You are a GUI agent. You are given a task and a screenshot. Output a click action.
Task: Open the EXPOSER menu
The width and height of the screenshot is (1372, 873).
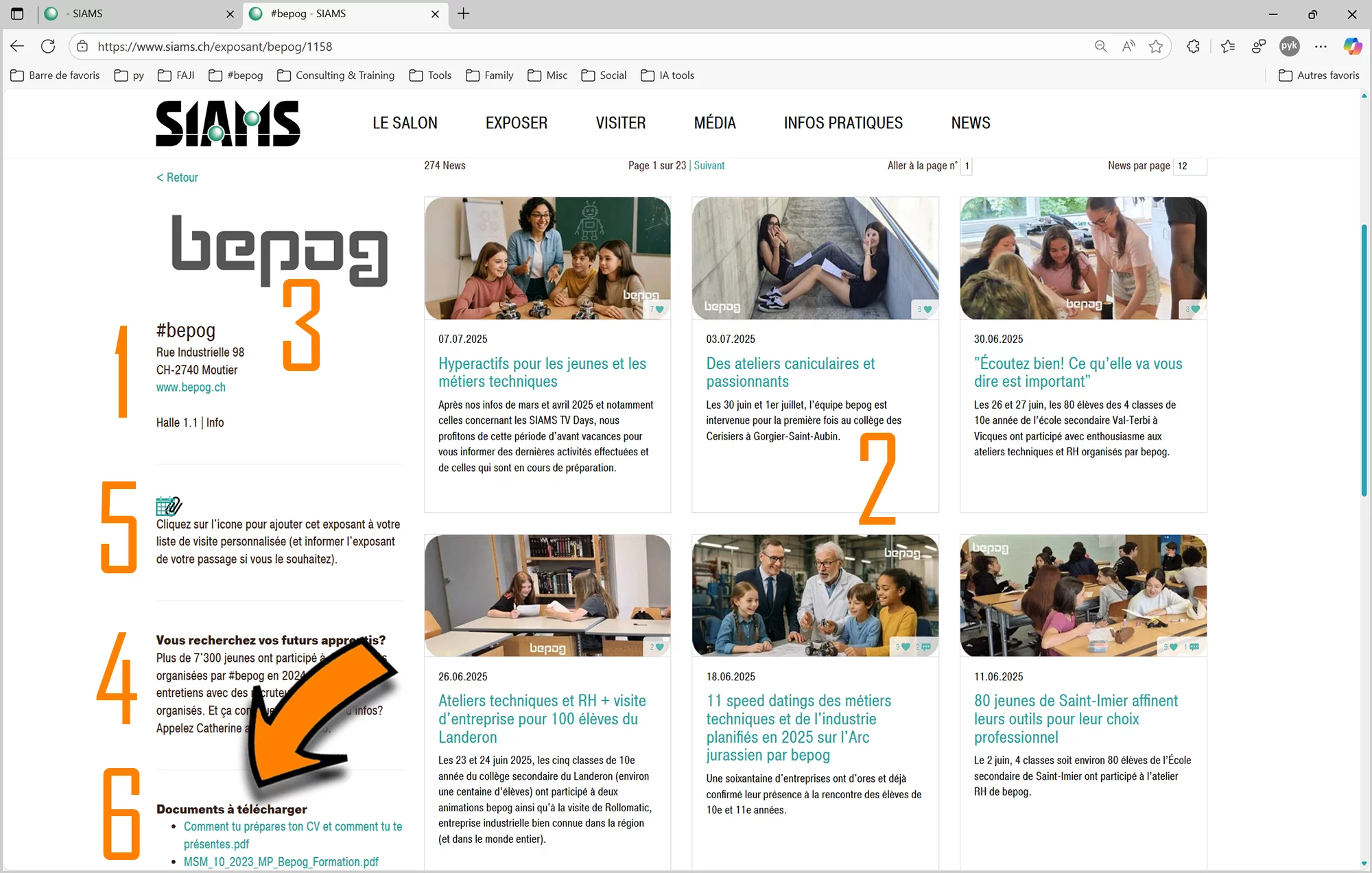click(517, 123)
